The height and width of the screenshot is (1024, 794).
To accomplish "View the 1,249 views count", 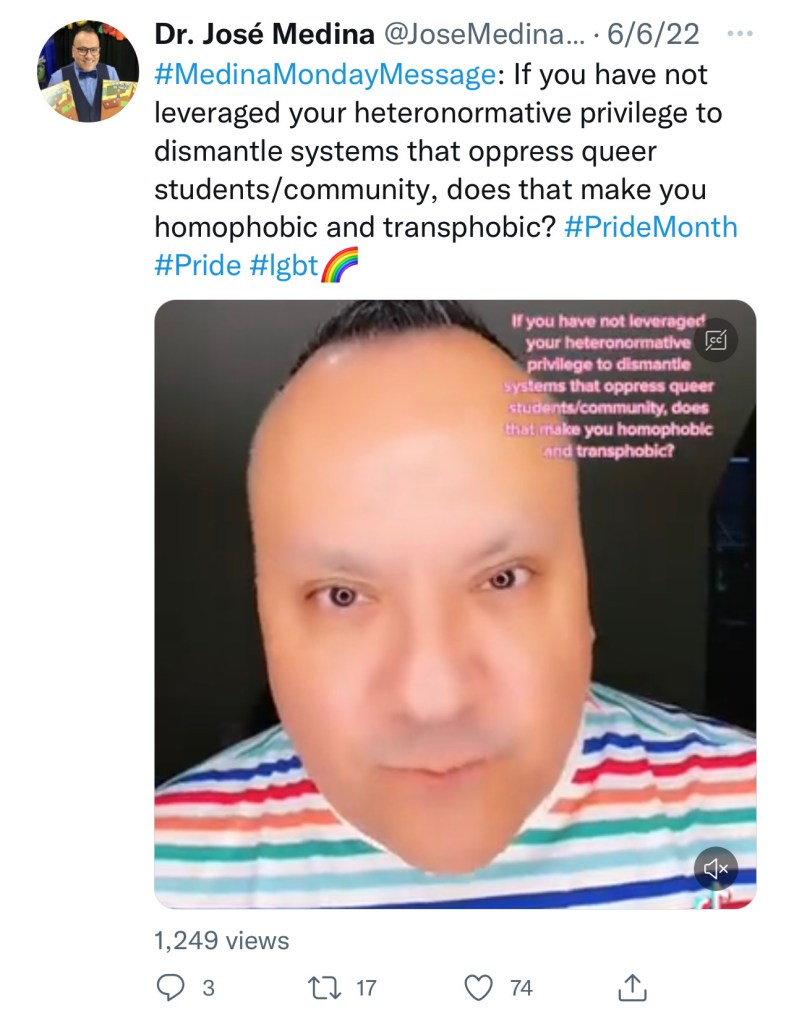I will 221,940.
